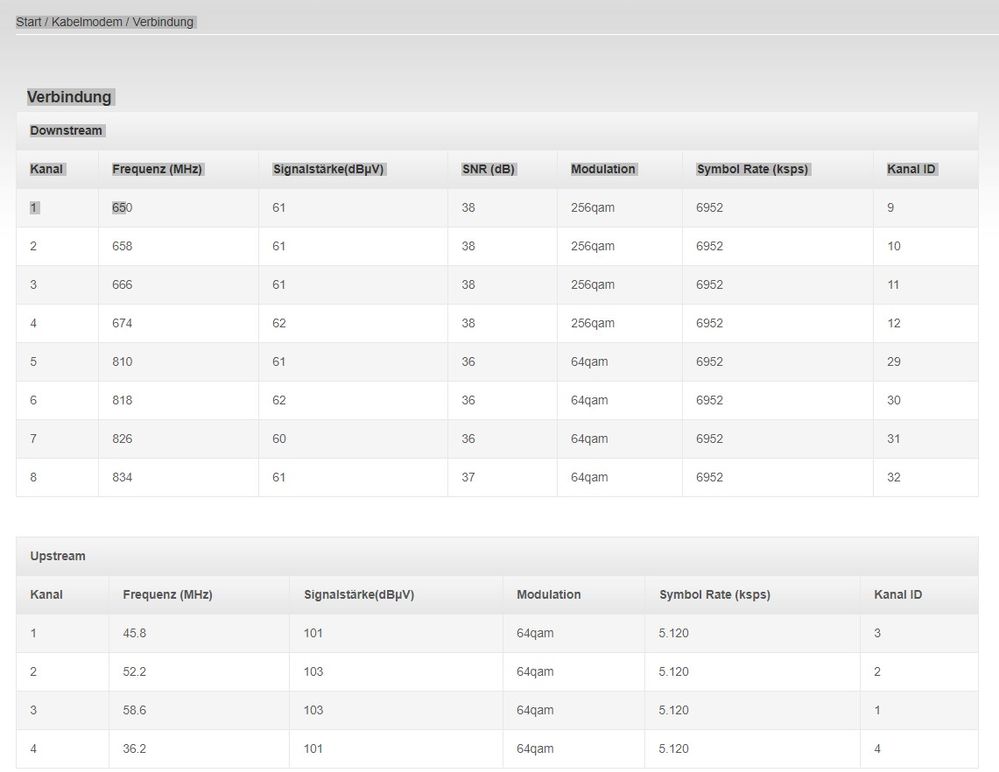
Task: Click symbol rate 6952 in 818 row
Action: (710, 401)
